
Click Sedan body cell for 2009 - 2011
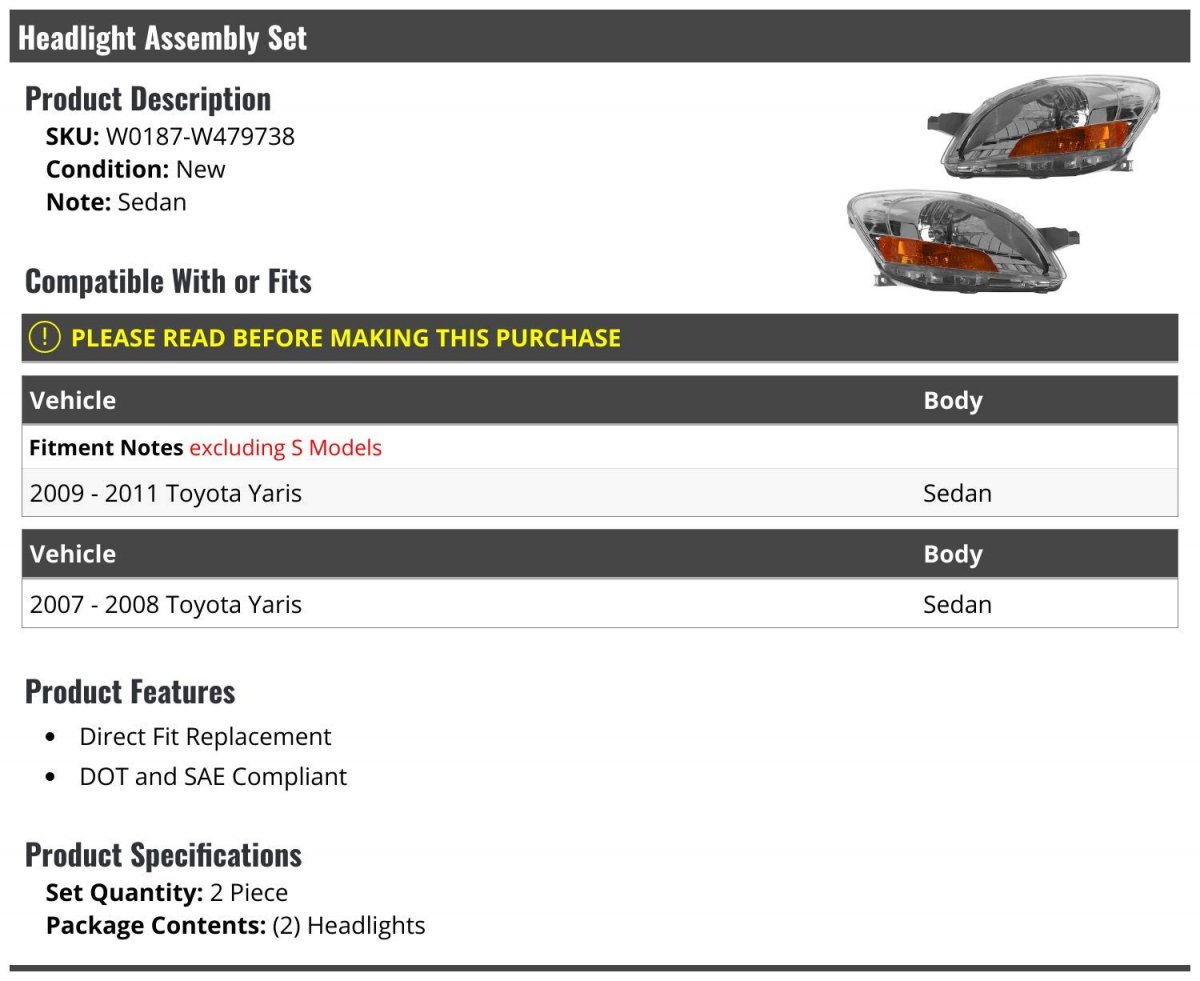coord(957,493)
